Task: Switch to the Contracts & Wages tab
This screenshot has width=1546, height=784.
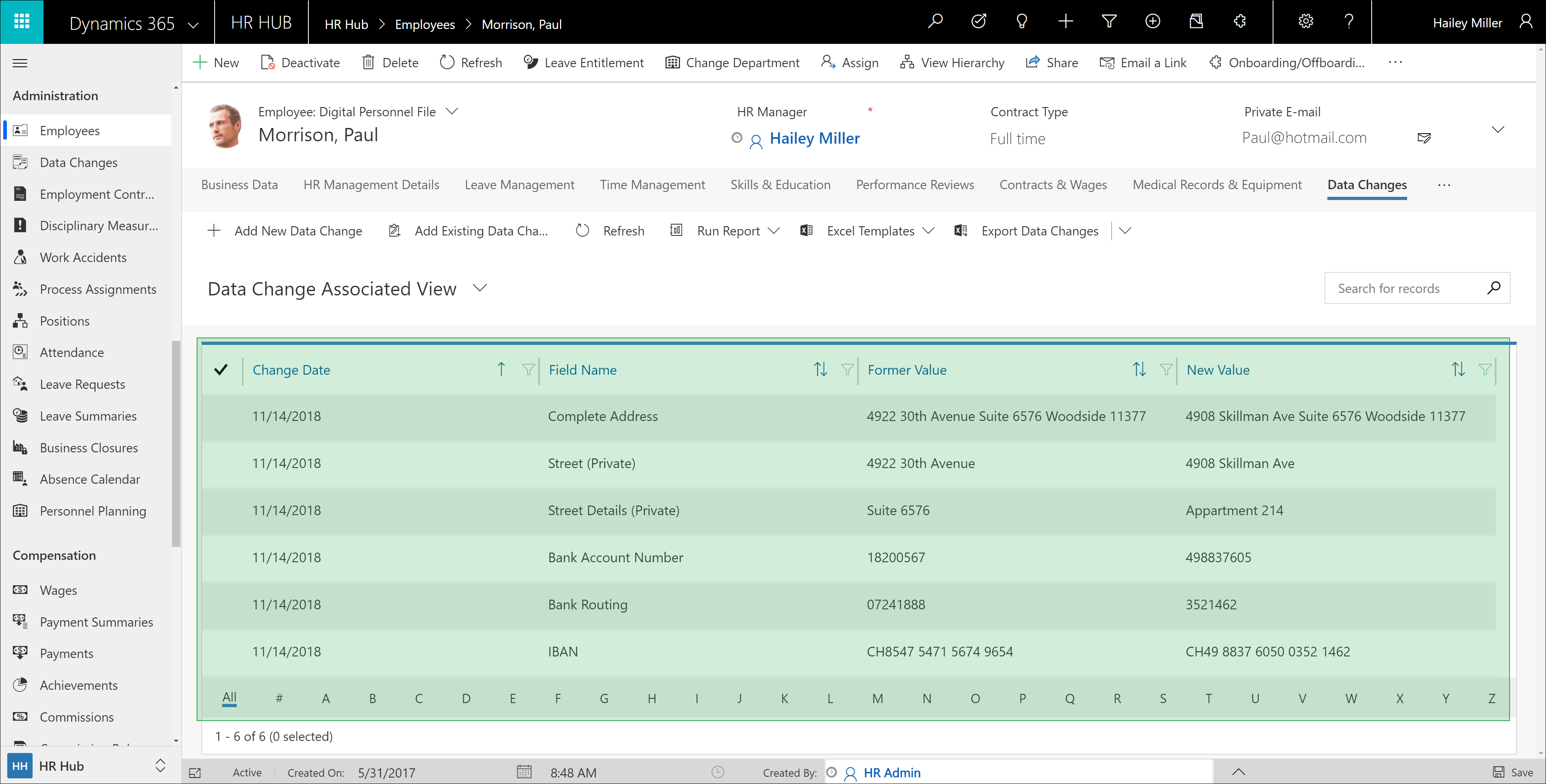Action: coord(1053,185)
